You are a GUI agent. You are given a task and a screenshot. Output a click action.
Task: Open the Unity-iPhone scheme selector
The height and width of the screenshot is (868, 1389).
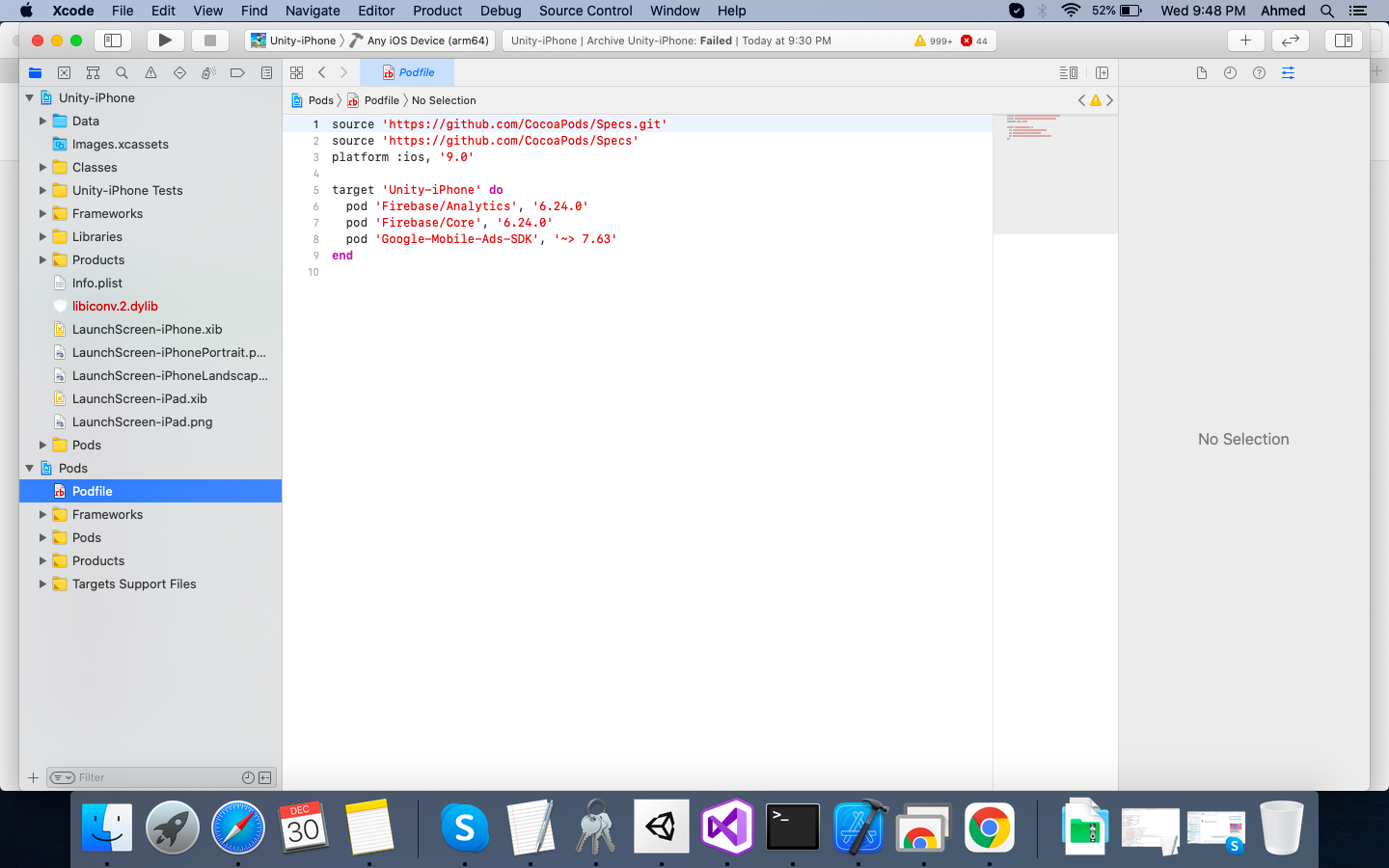[293, 41]
